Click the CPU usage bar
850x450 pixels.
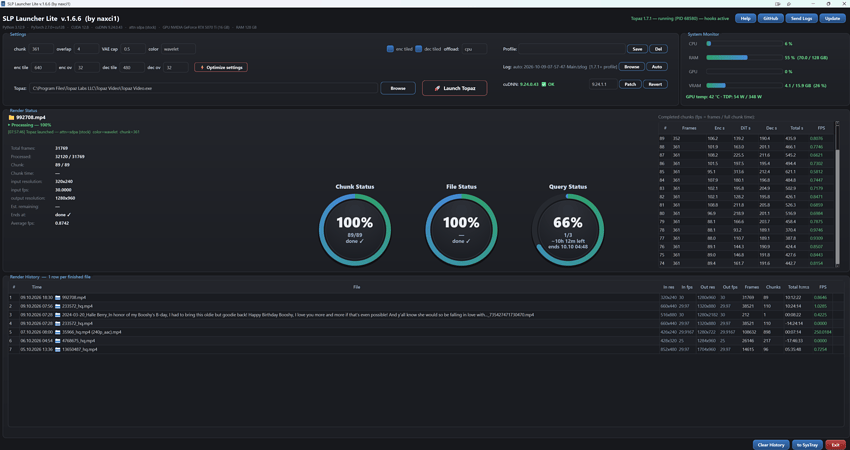[x=744, y=43]
